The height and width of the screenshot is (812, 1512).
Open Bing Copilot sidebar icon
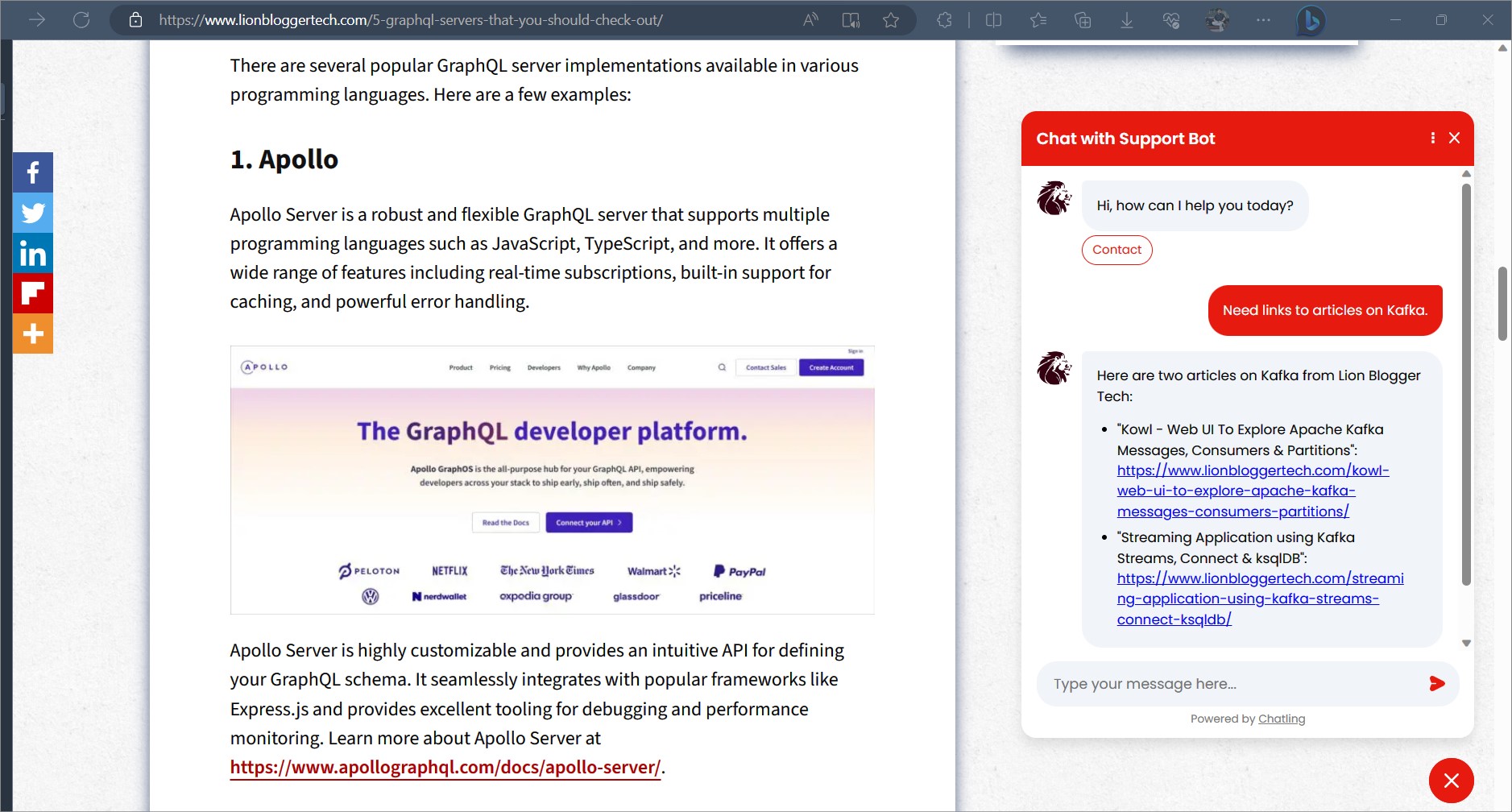point(1310,20)
